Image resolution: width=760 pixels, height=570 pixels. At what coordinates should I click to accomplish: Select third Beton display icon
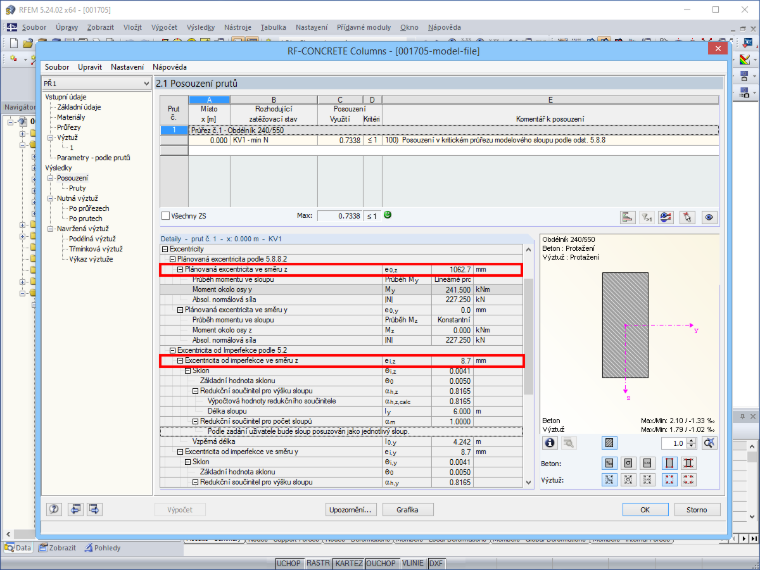tap(647, 463)
